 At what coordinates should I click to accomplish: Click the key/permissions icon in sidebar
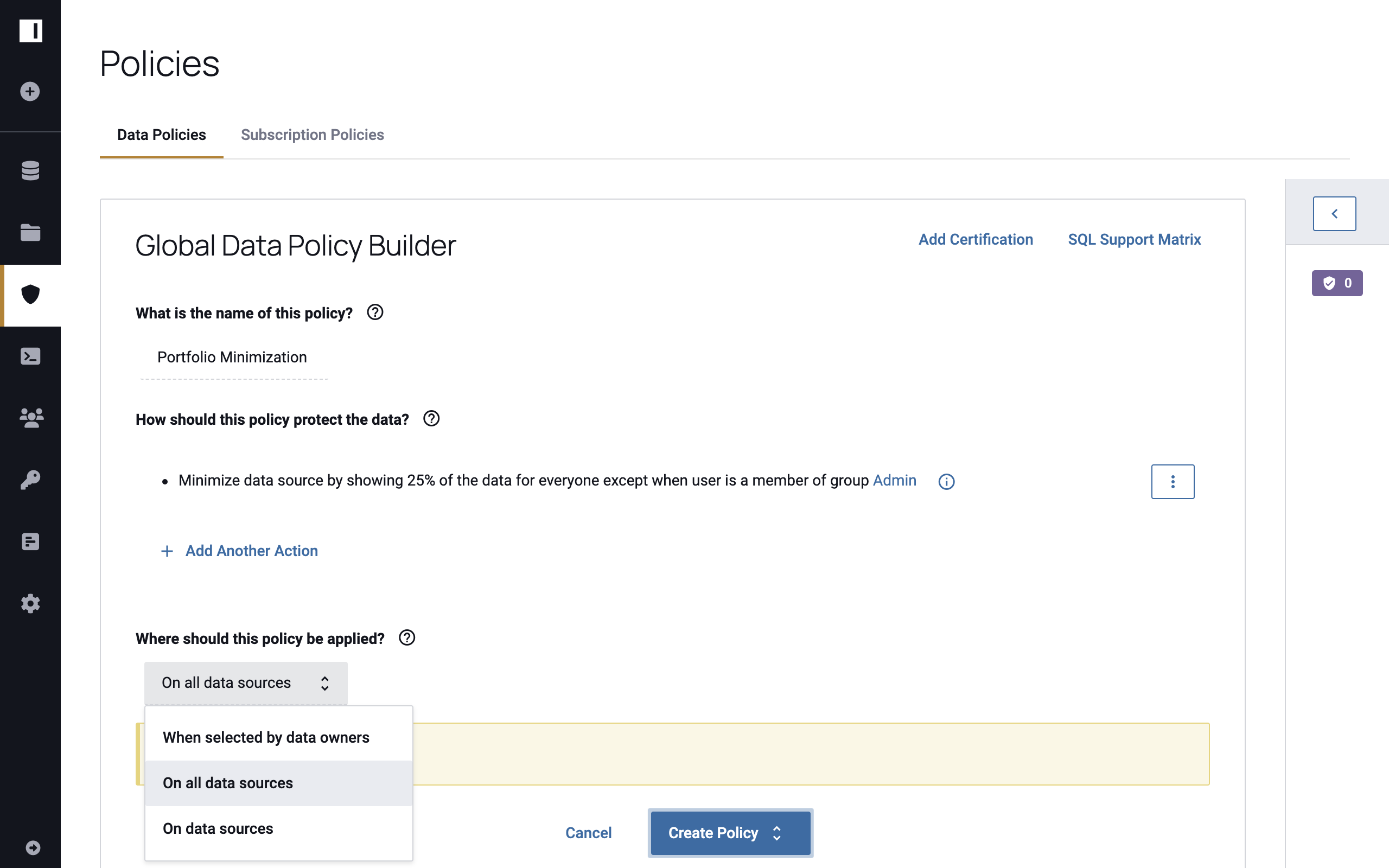tap(30, 479)
